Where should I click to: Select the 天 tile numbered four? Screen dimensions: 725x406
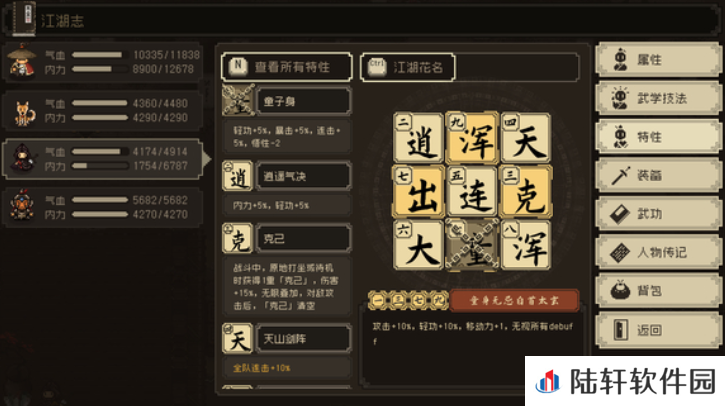point(526,138)
